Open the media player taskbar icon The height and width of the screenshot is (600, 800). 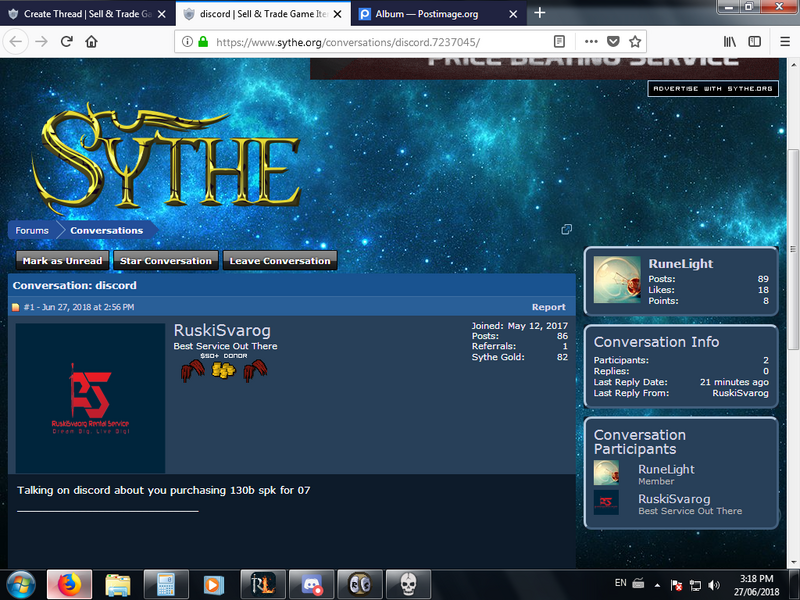pos(214,585)
